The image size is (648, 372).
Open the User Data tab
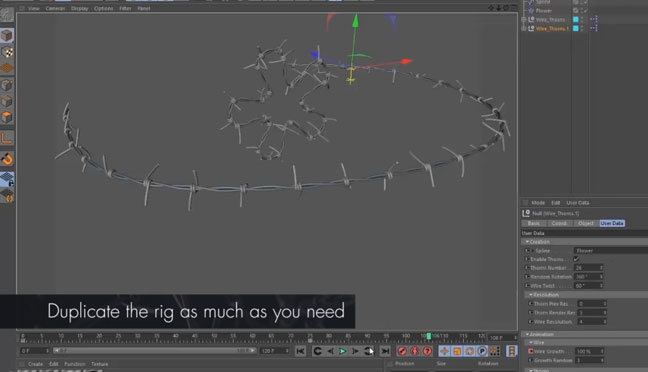[612, 223]
